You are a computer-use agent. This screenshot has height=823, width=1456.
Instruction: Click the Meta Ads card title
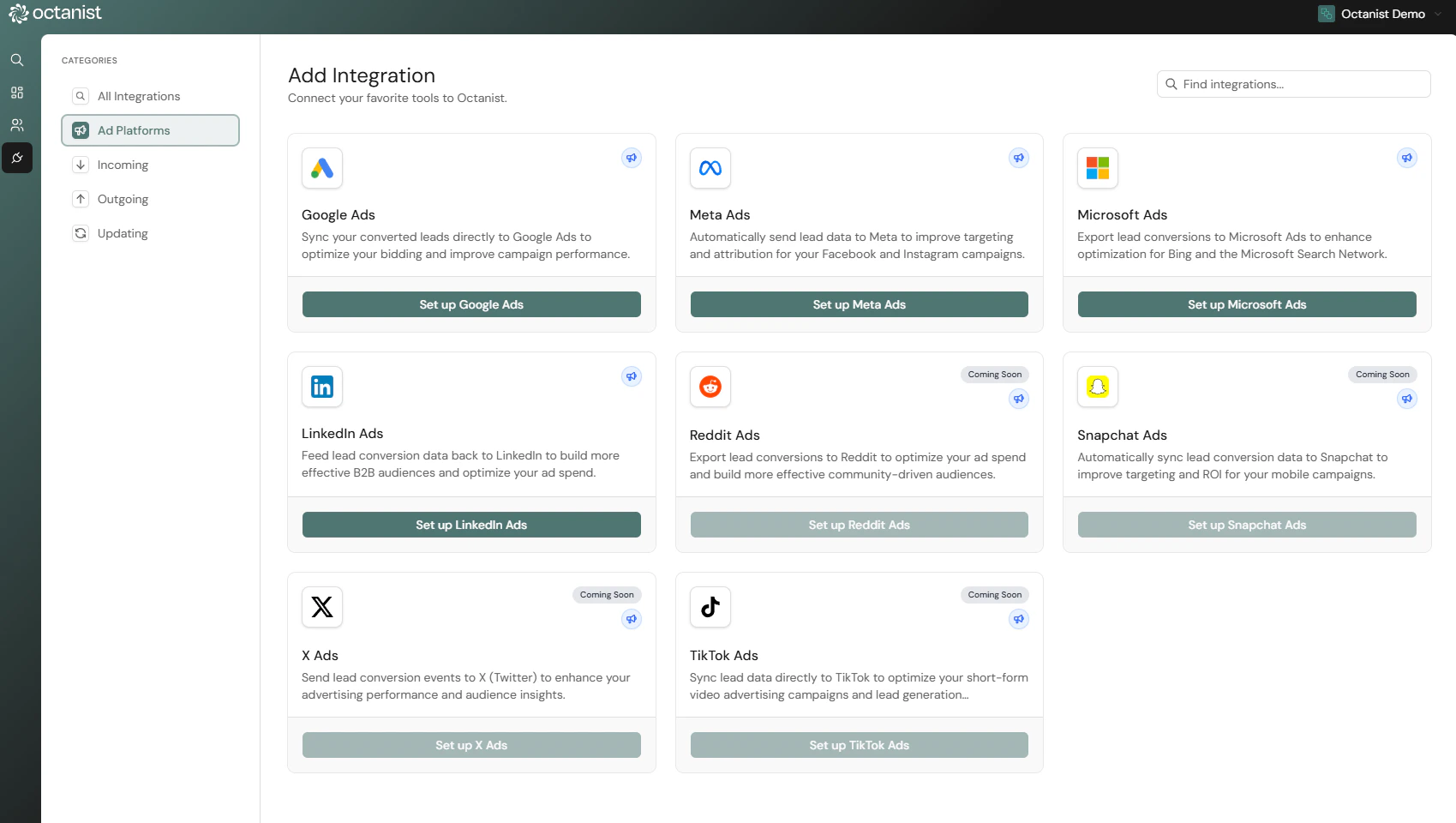point(720,215)
